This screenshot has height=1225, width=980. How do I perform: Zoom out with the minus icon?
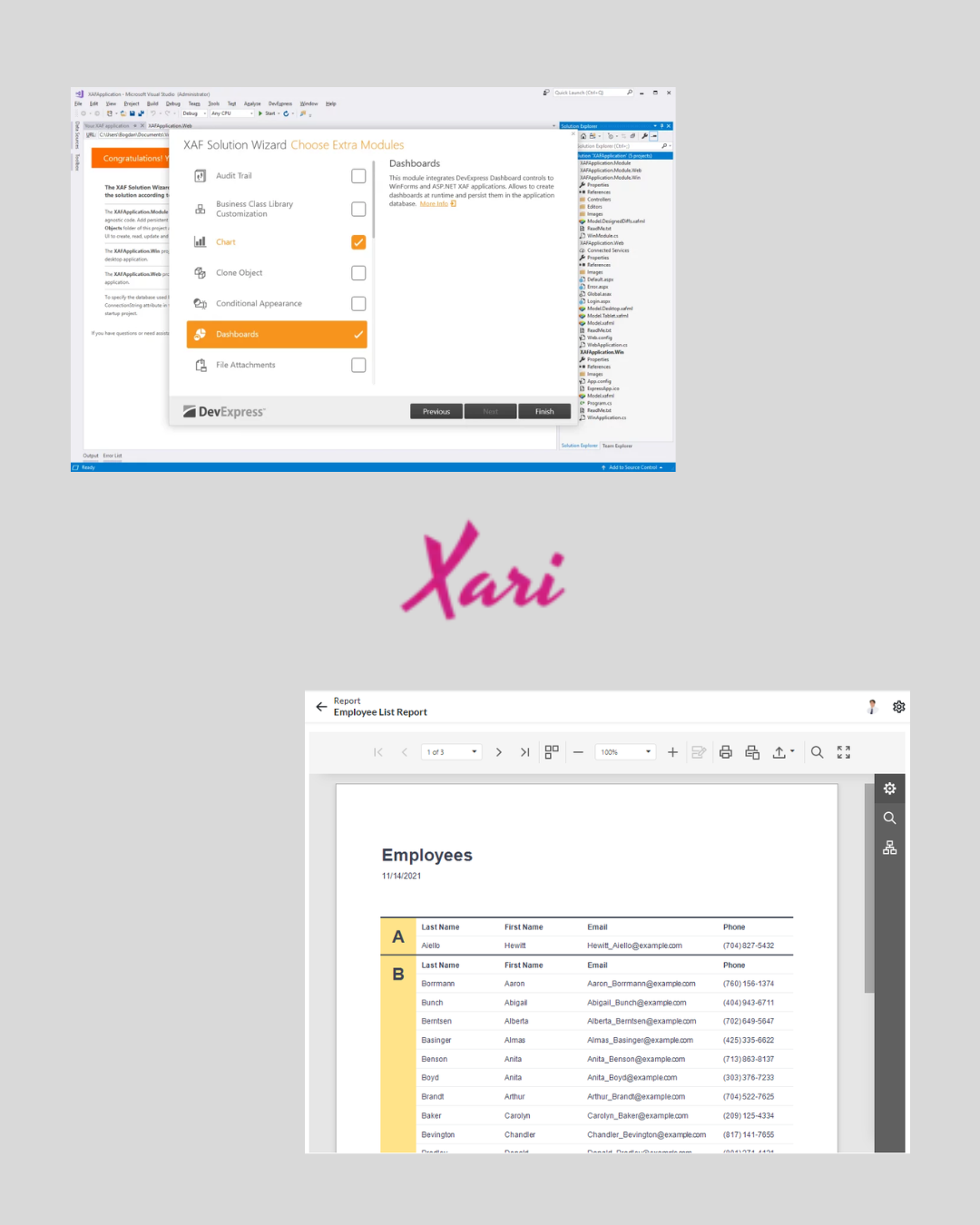[578, 752]
